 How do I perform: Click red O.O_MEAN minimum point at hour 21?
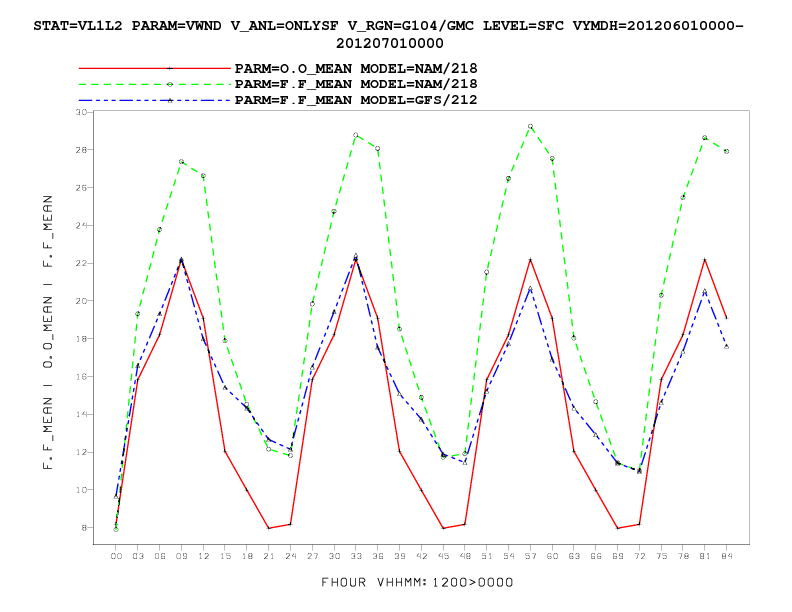click(269, 528)
